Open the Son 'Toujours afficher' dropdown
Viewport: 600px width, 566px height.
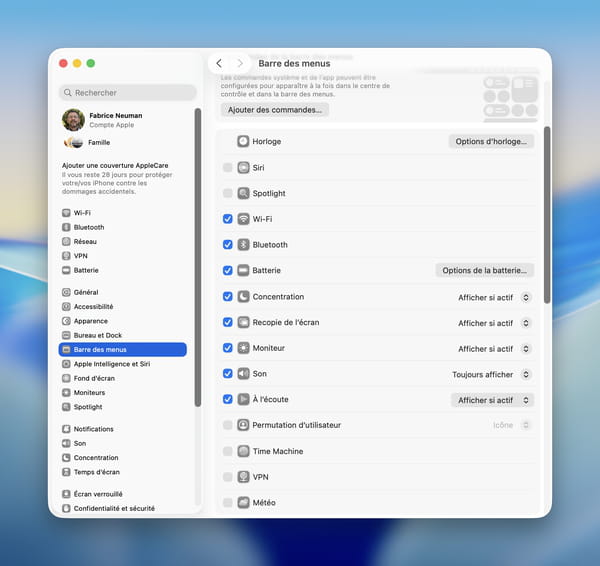coord(491,375)
